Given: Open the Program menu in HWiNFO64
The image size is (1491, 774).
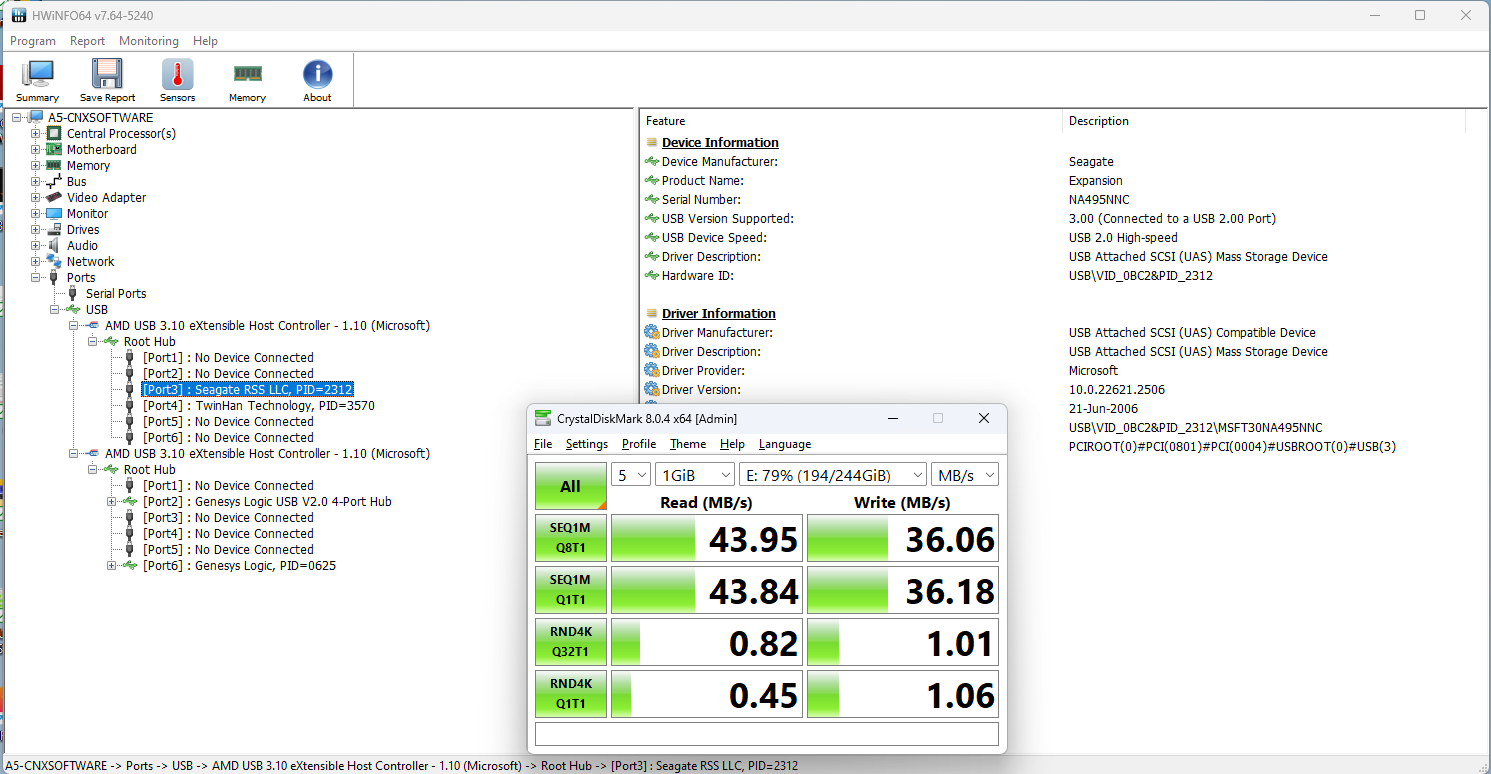Looking at the screenshot, I should click(33, 41).
